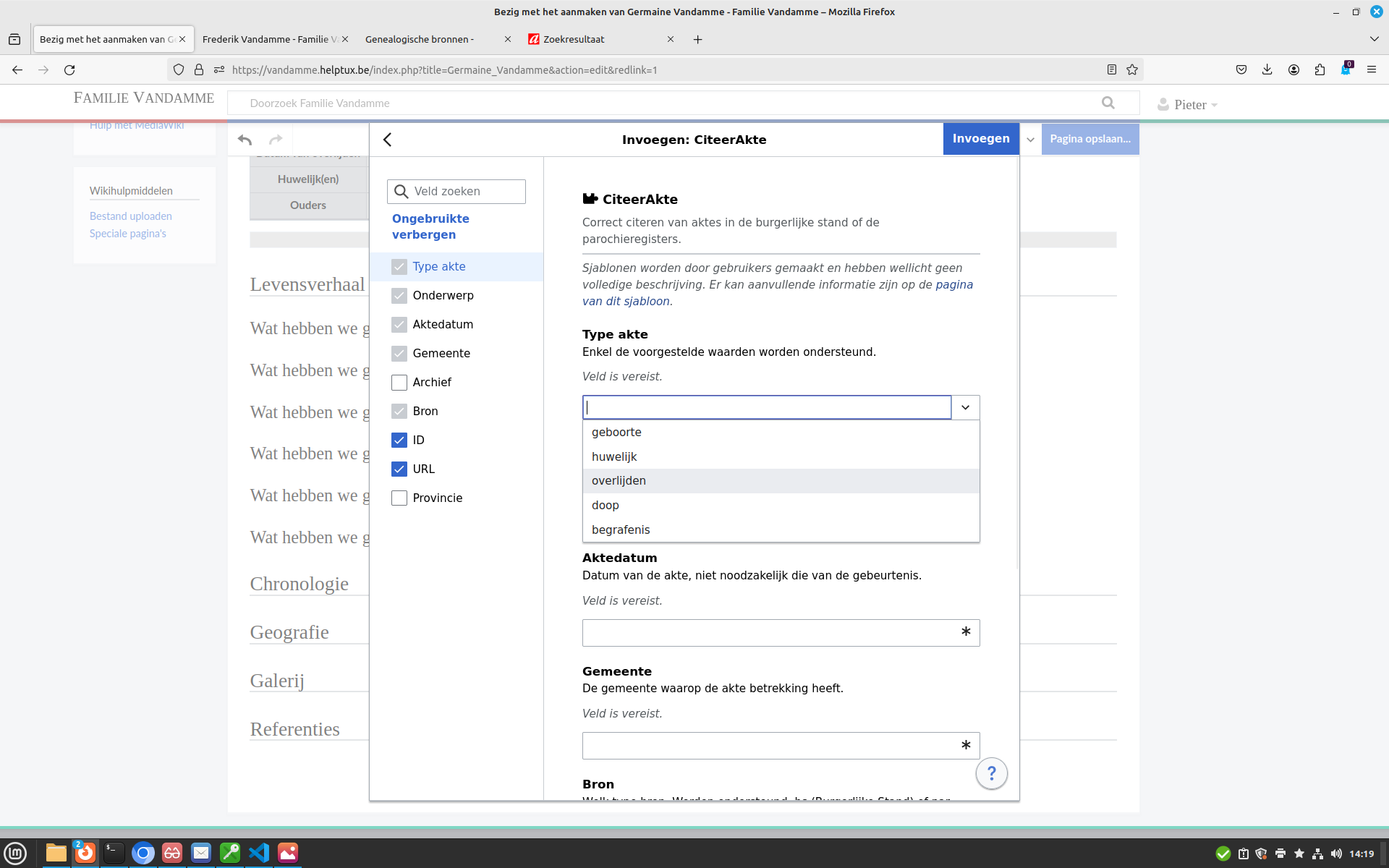Bookmark this page with the star icon
Viewport: 1389px width, 868px height.
click(1132, 69)
